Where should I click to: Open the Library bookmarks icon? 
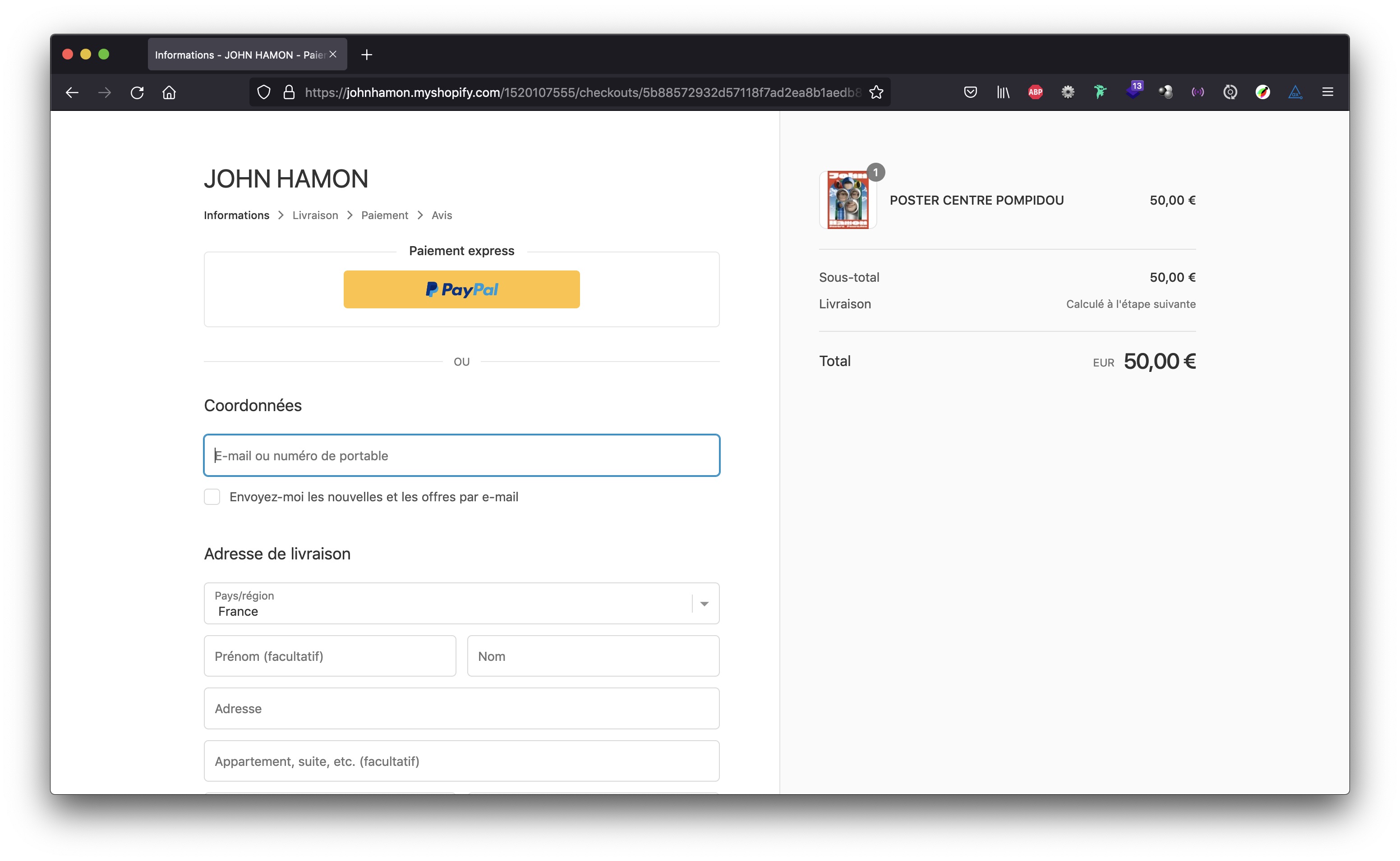tap(1003, 92)
